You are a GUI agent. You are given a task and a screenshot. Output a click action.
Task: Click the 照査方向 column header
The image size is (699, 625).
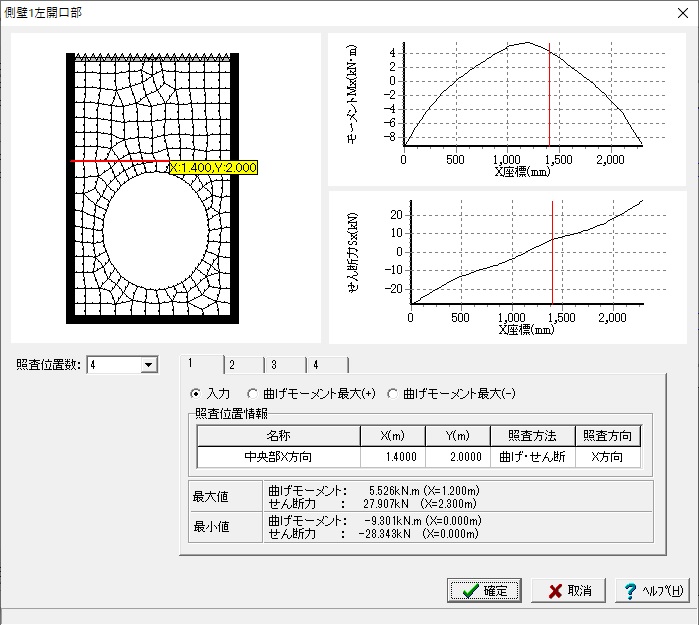coord(608,436)
